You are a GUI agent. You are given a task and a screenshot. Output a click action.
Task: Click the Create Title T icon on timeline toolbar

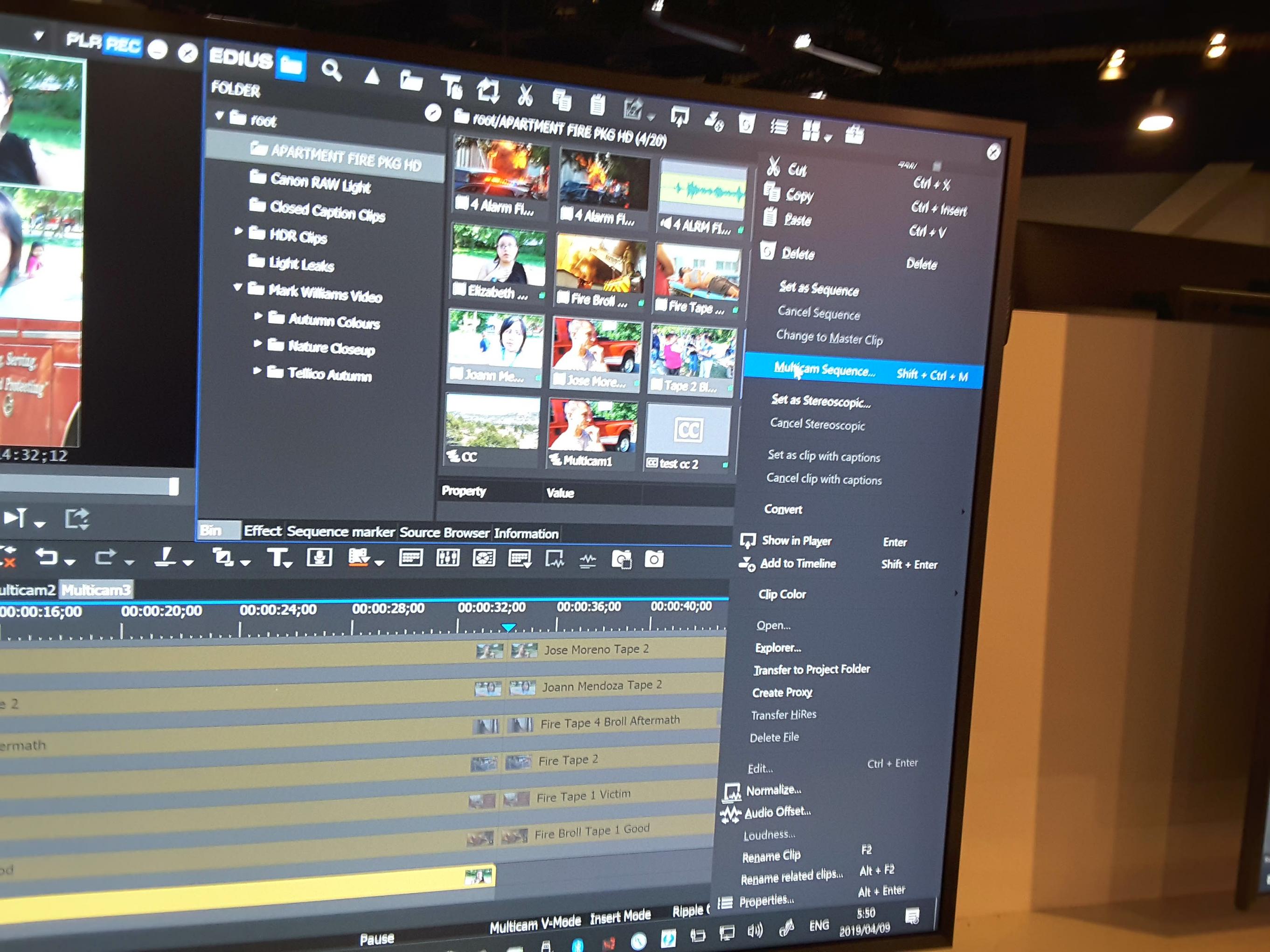278,557
